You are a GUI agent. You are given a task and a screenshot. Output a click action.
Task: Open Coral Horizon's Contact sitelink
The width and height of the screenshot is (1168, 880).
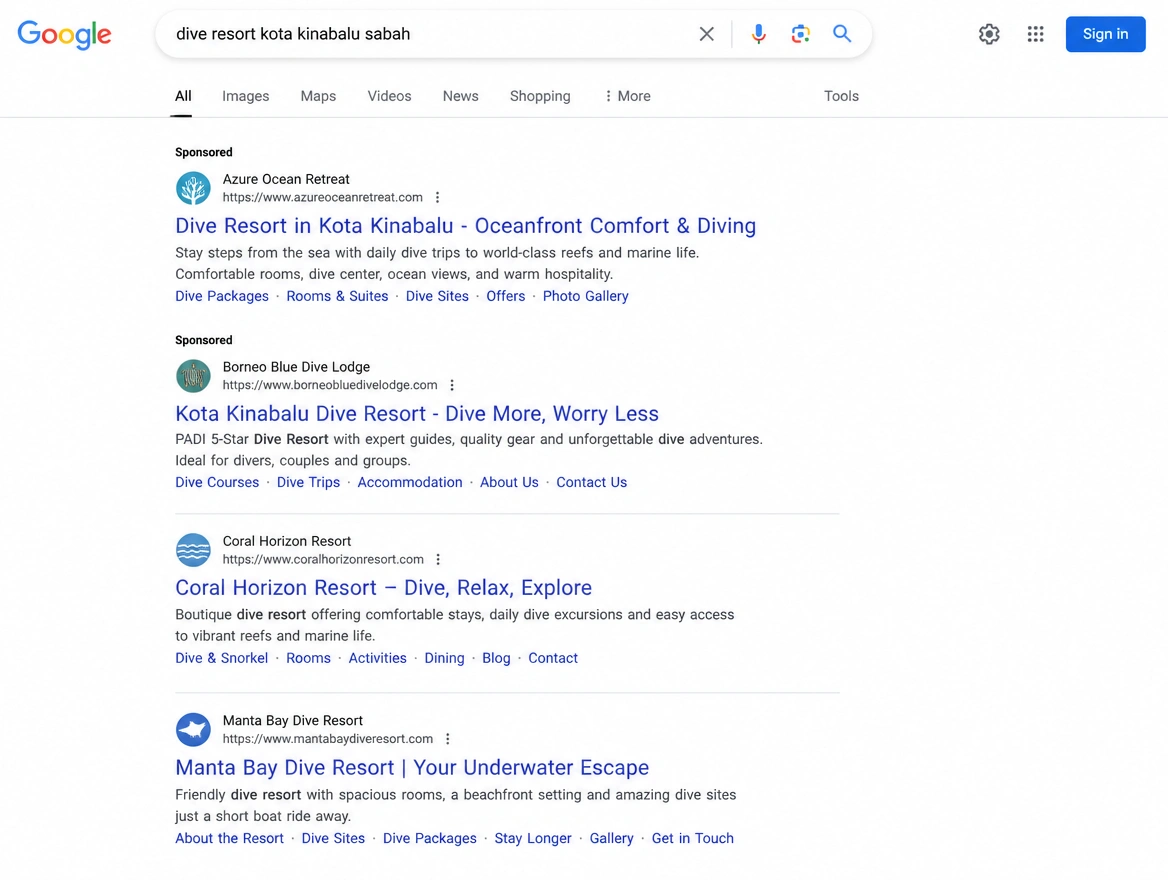coord(553,659)
